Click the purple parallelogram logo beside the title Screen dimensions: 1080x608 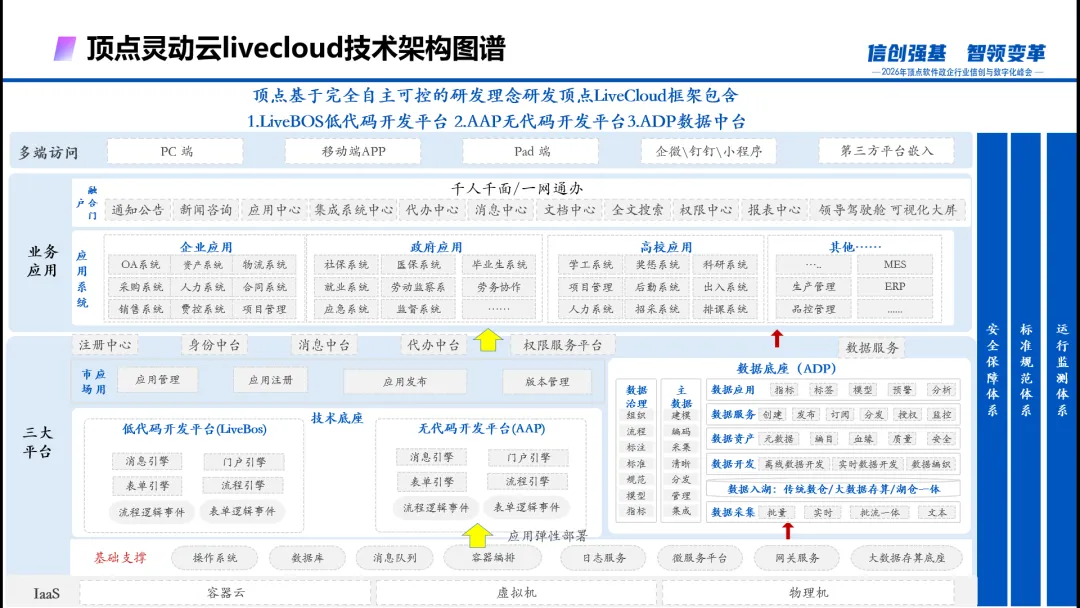coord(65,48)
